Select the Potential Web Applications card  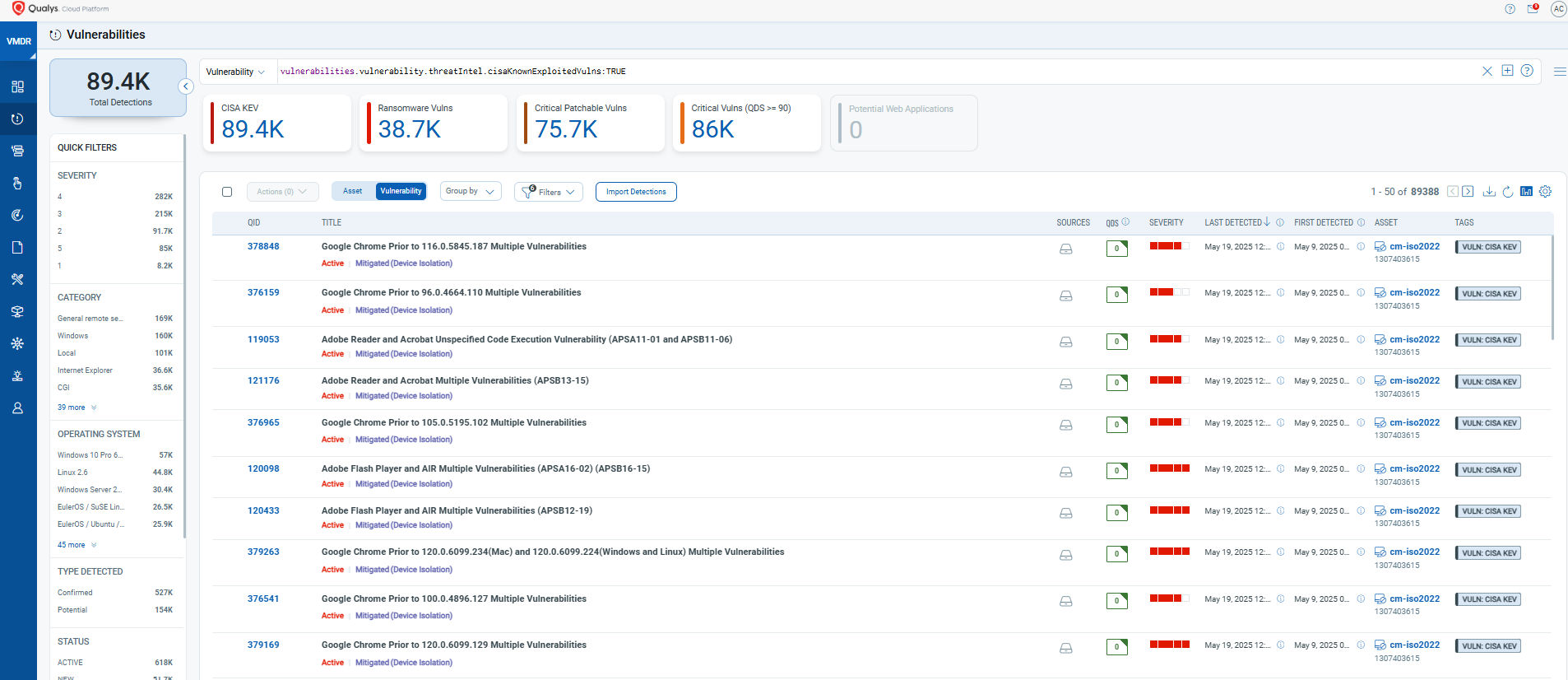pyautogui.click(x=904, y=123)
